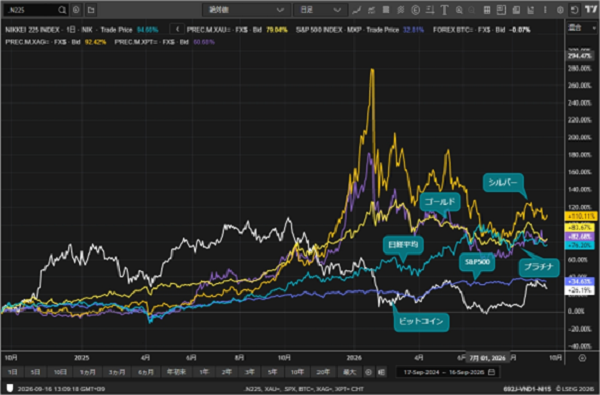Select the Text annotation T tool
The height and width of the screenshot is (395, 600).
[x=444, y=10]
